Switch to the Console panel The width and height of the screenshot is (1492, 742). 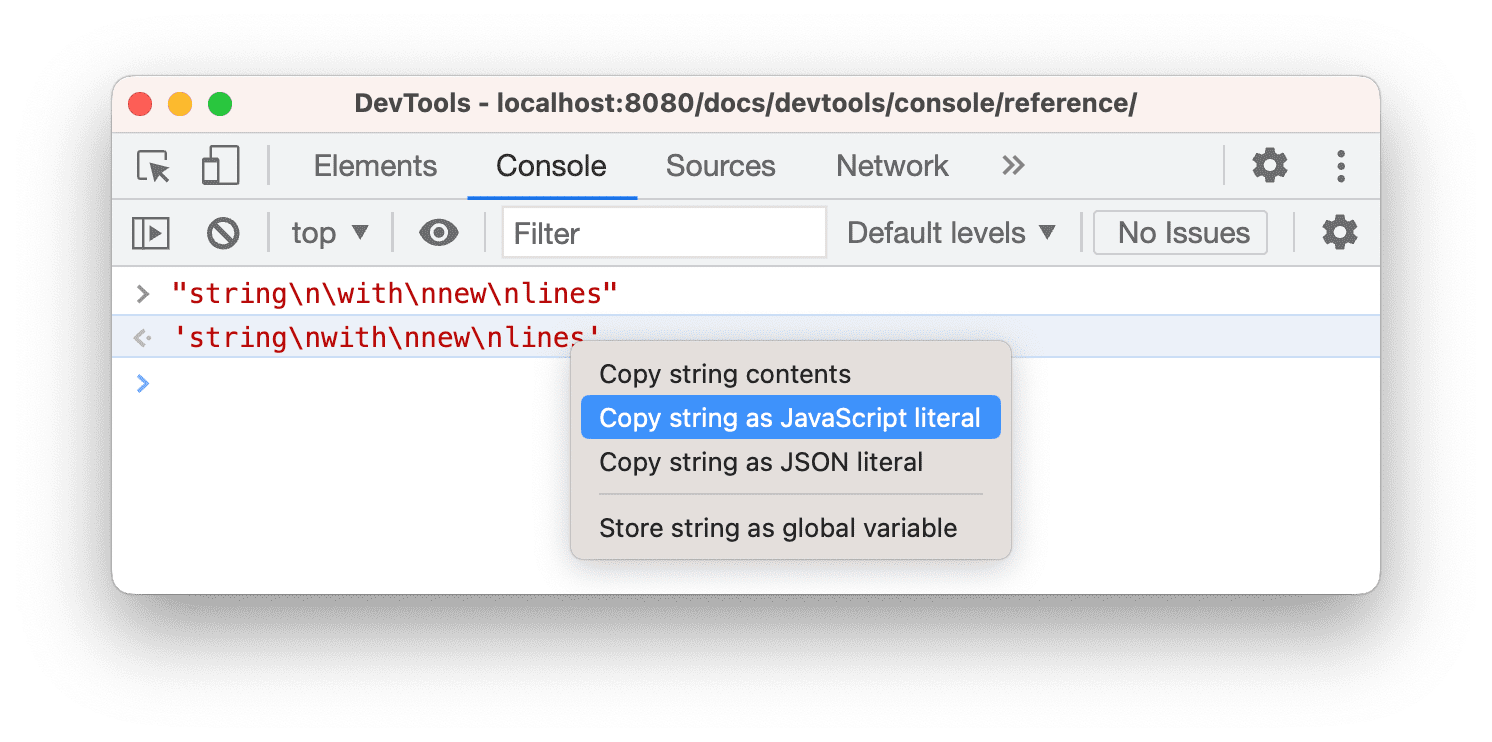[551, 166]
